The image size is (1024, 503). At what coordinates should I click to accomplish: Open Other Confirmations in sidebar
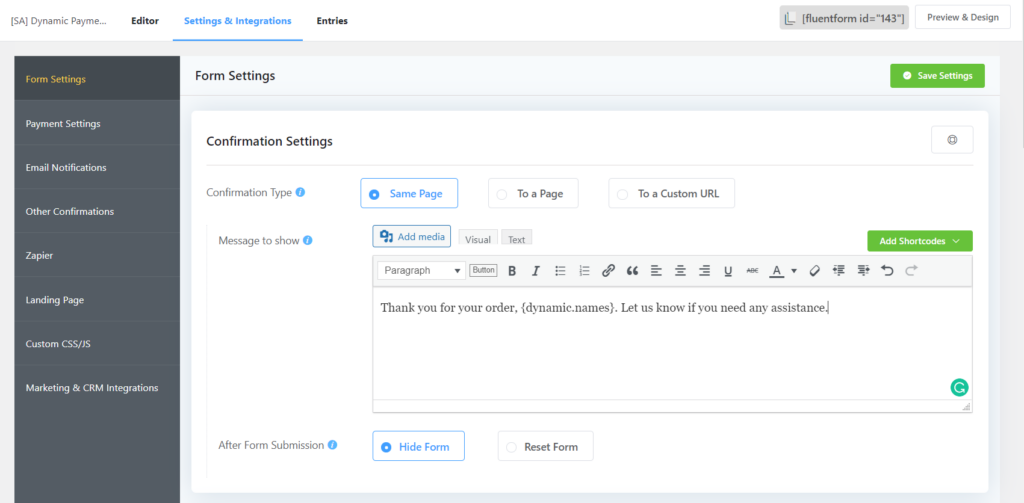point(97,211)
